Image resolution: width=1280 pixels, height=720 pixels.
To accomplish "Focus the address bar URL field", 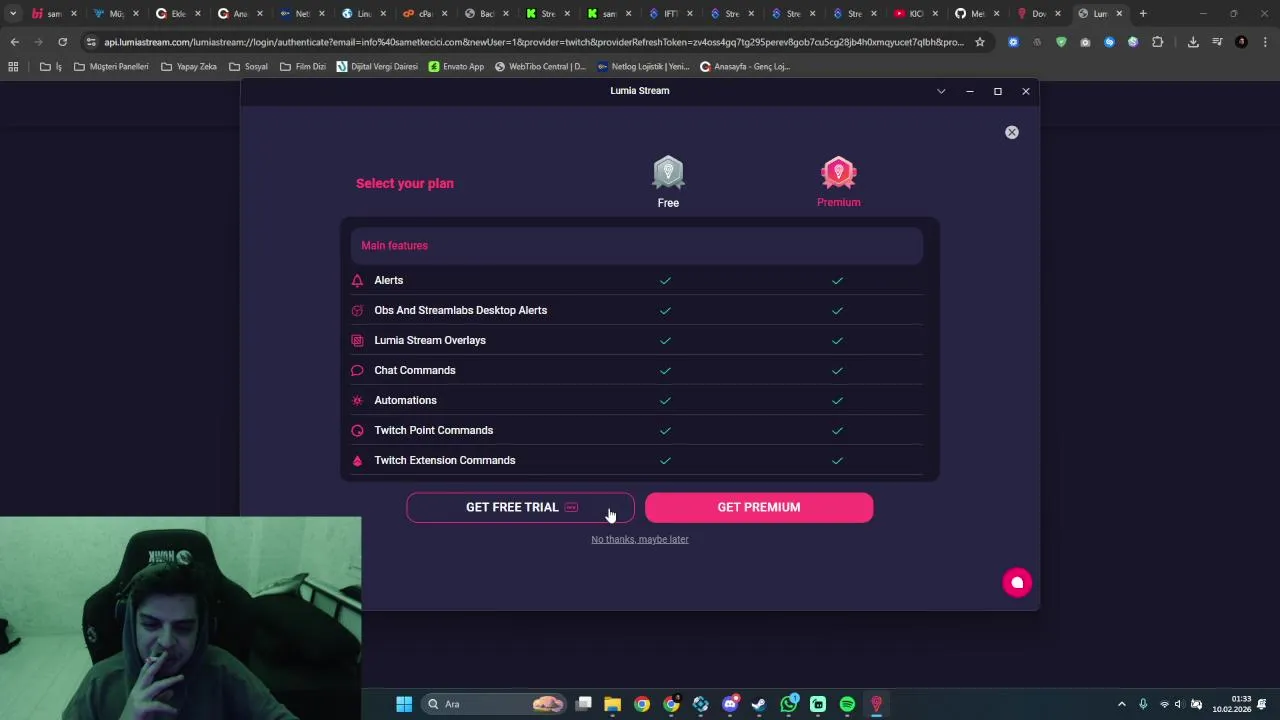I will [534, 42].
